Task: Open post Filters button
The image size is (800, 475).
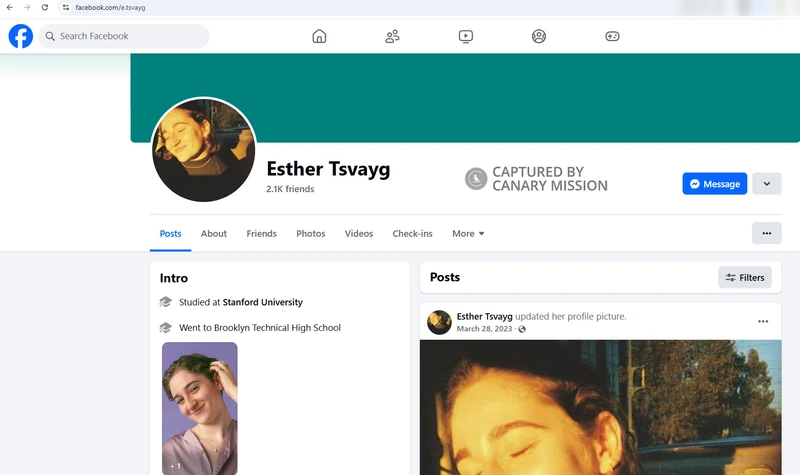Action: click(x=745, y=278)
